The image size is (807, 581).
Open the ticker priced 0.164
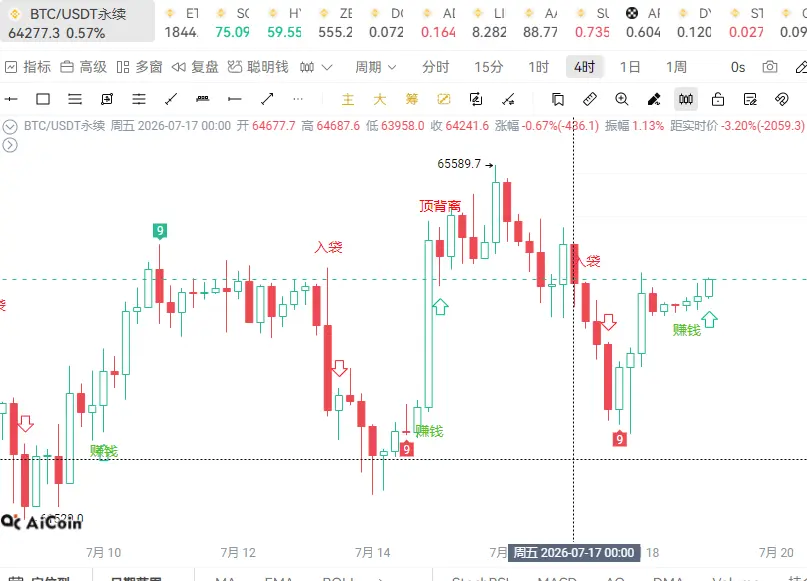[438, 23]
